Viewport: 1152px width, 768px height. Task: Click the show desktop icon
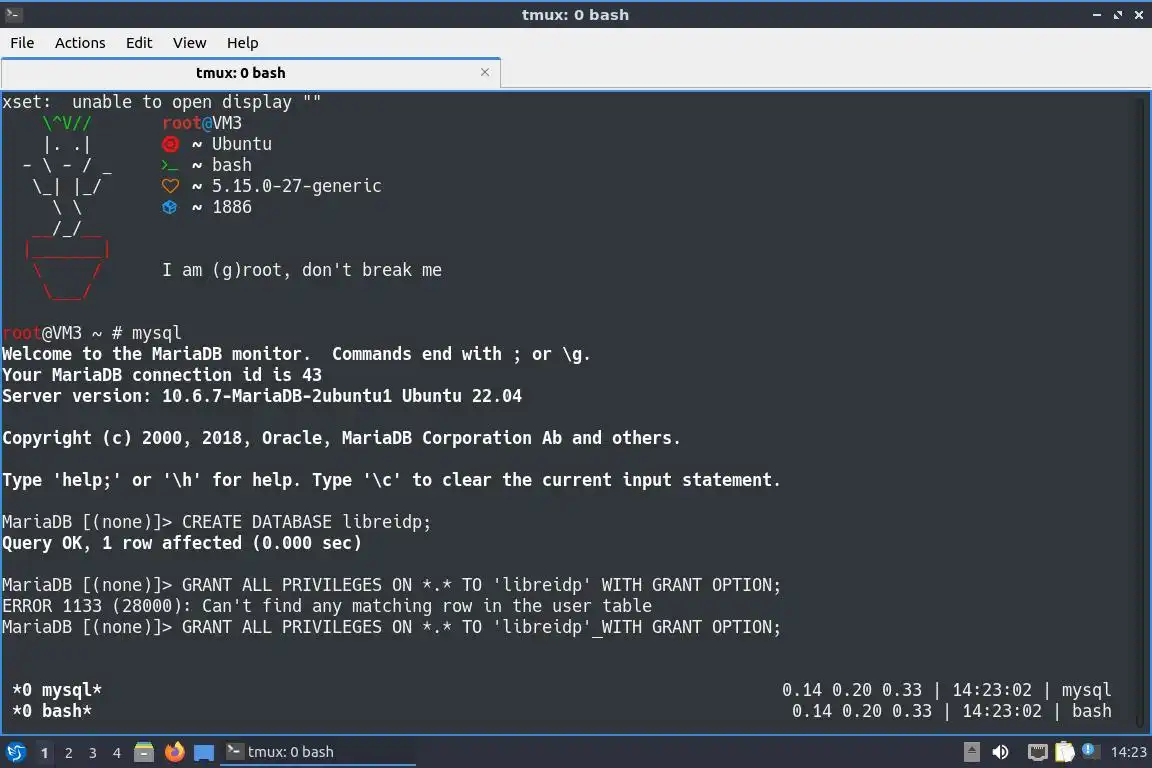click(204, 753)
